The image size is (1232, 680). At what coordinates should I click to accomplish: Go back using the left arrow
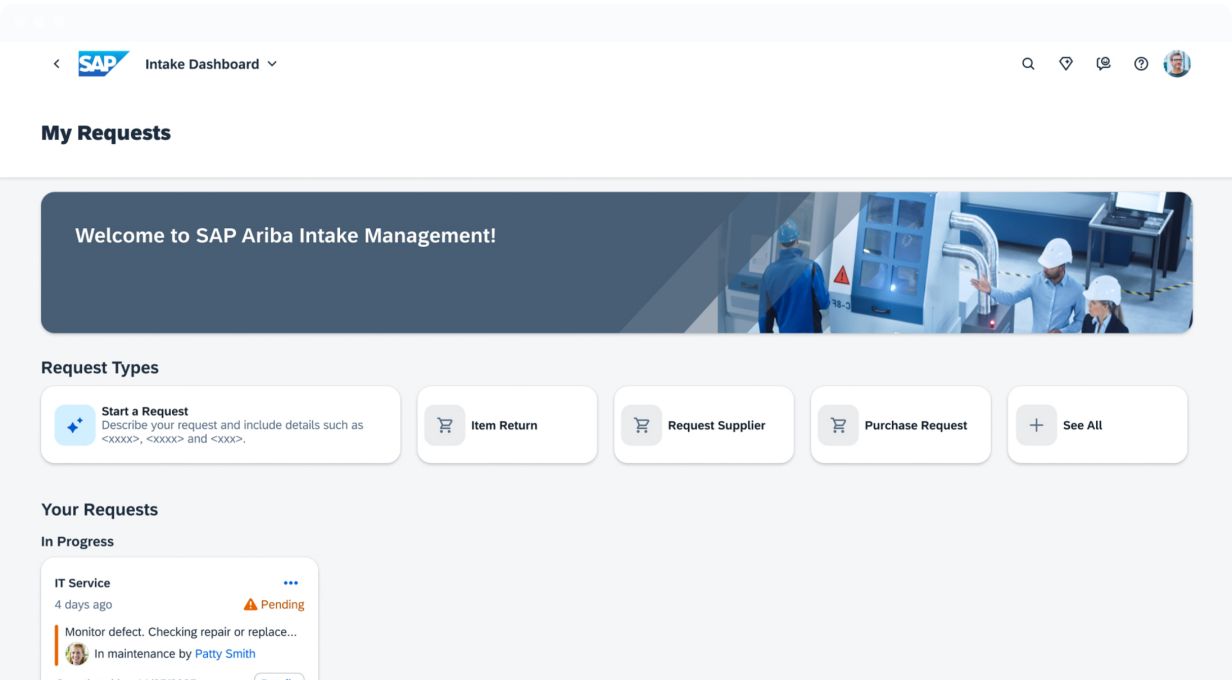click(x=56, y=64)
